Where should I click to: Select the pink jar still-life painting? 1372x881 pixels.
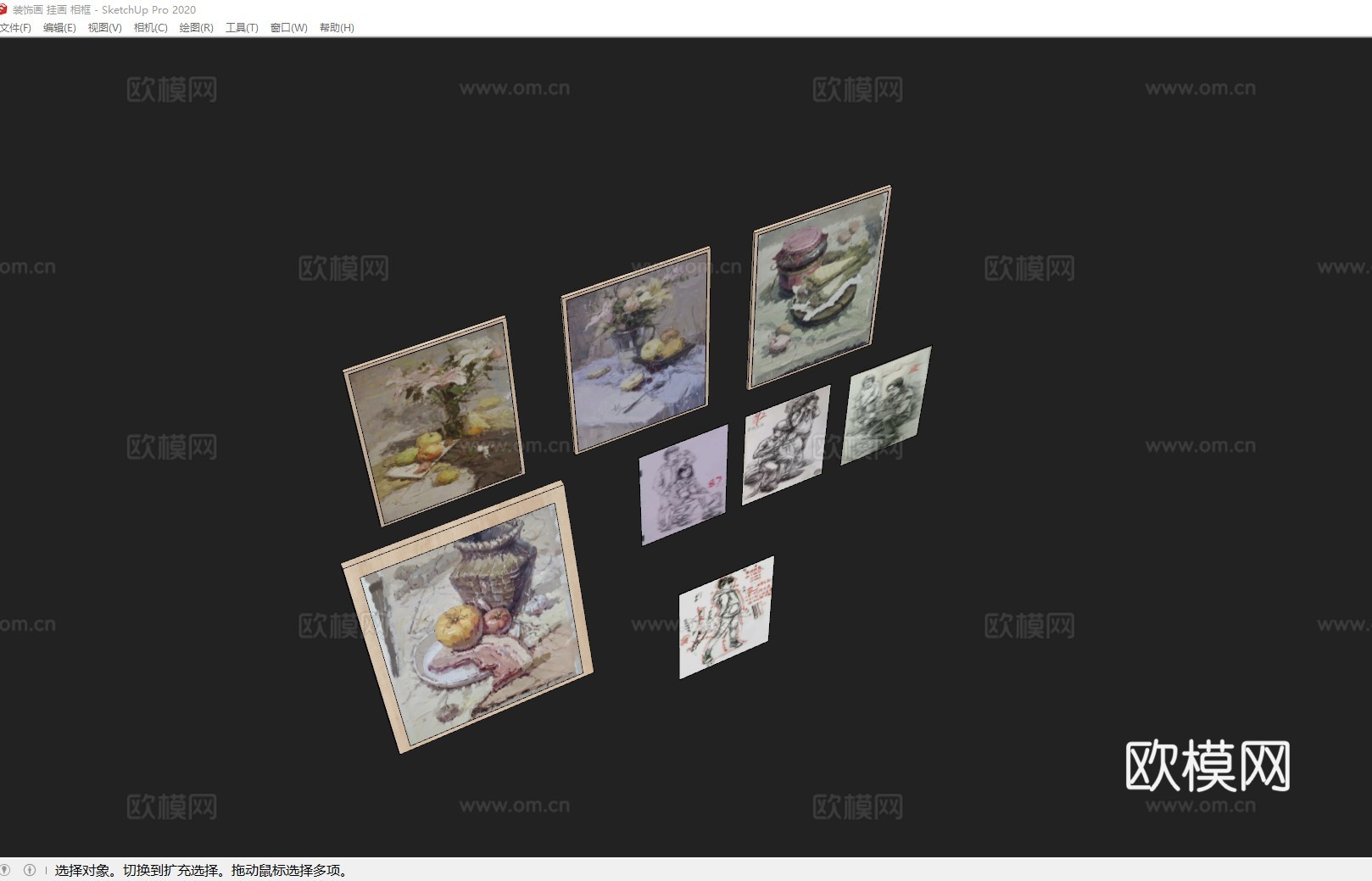coord(819,287)
